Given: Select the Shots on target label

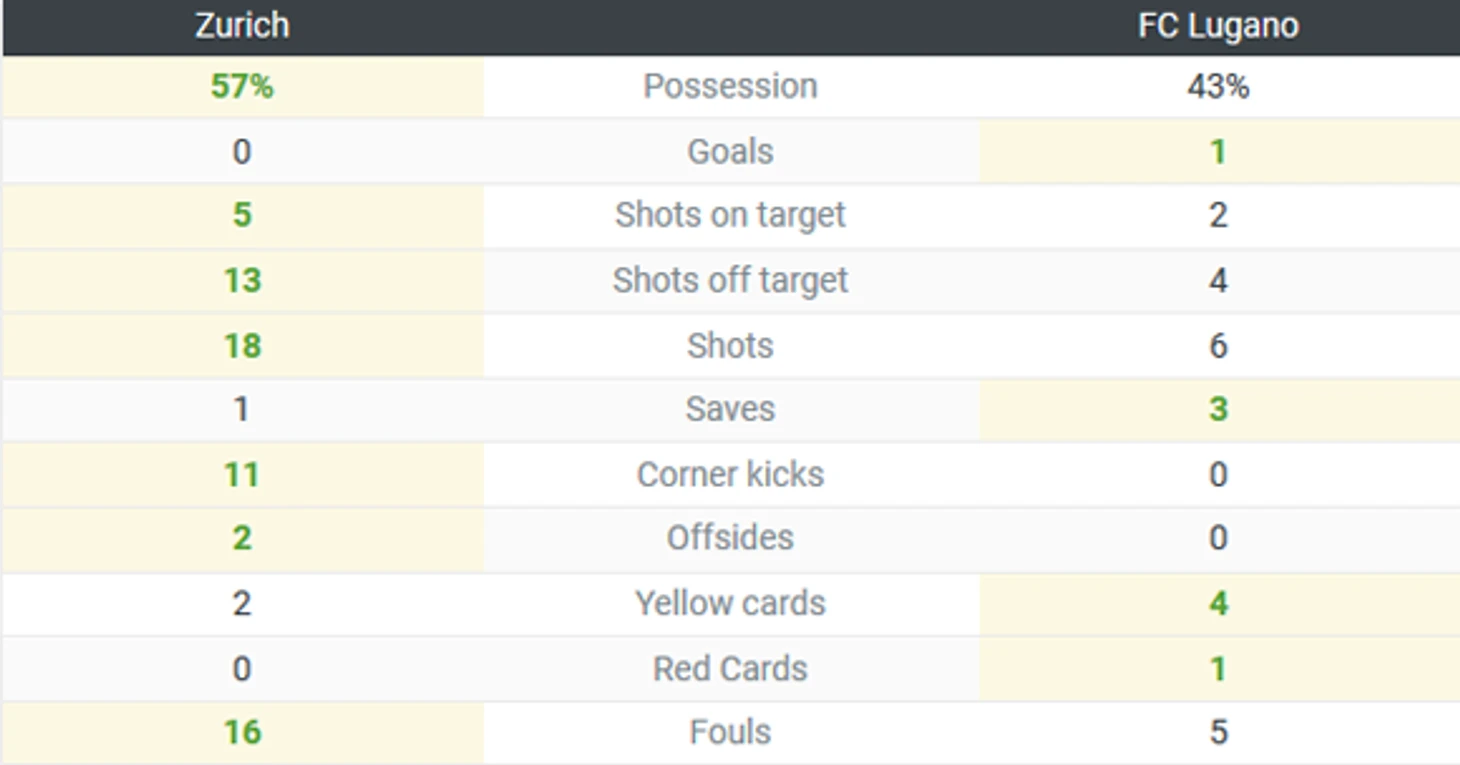Looking at the screenshot, I should tap(730, 215).
